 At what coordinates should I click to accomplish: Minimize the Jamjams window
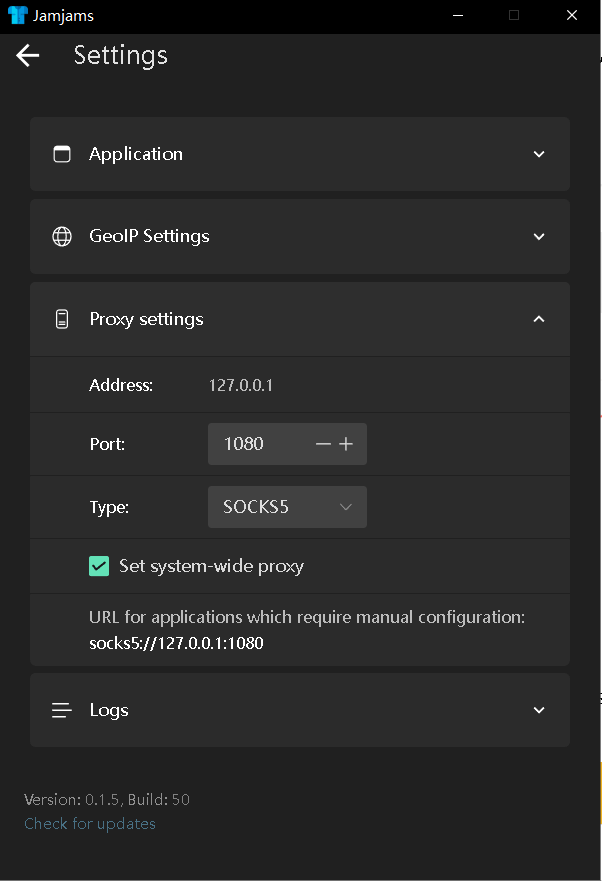[458, 15]
